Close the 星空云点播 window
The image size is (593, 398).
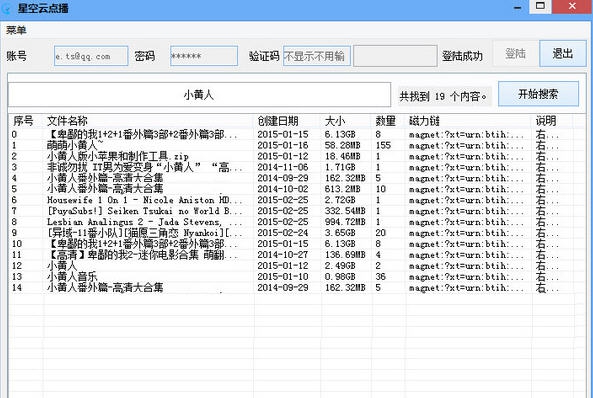pyautogui.click(x=572, y=6)
